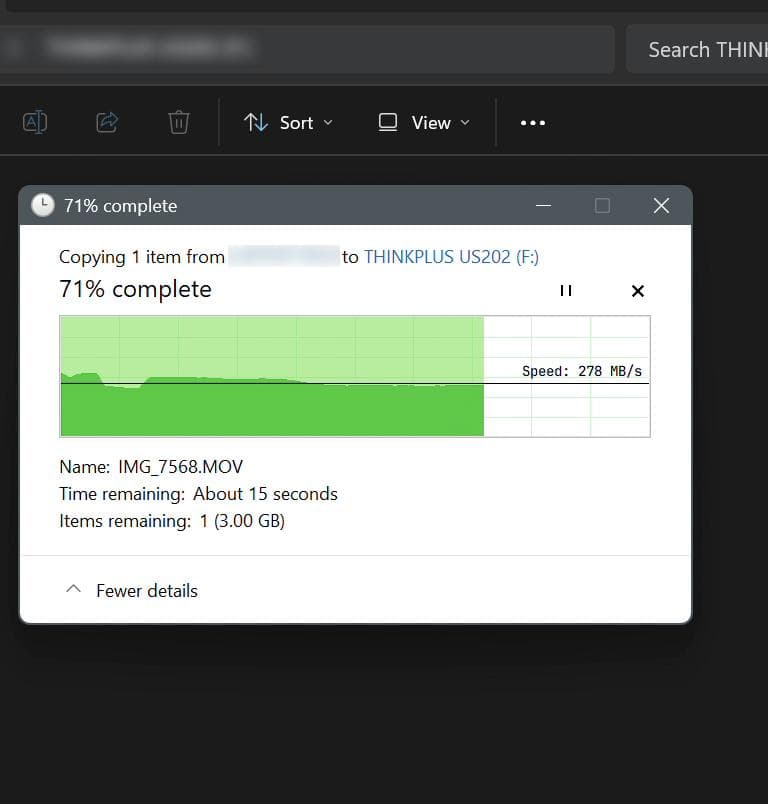This screenshot has height=804, width=768.
Task: Open THINKPLUS US202 (F:) destination link
Action: 452,257
